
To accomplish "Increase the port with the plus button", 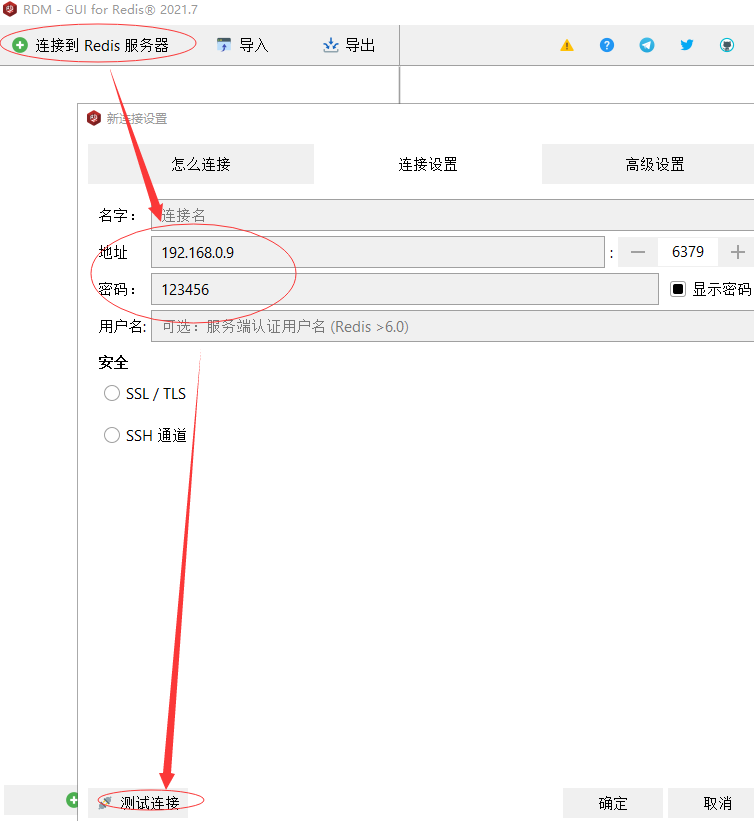I will pos(737,252).
